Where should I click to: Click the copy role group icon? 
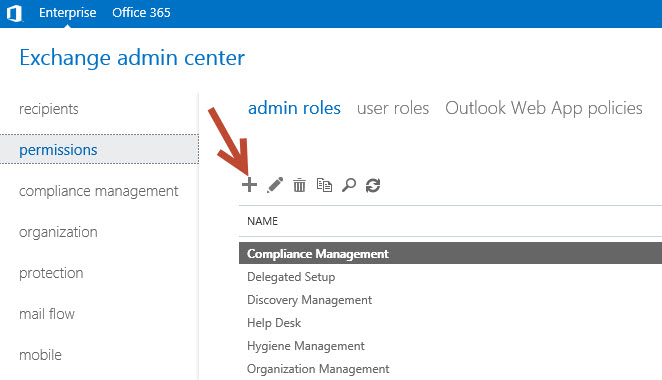pyautogui.click(x=324, y=185)
